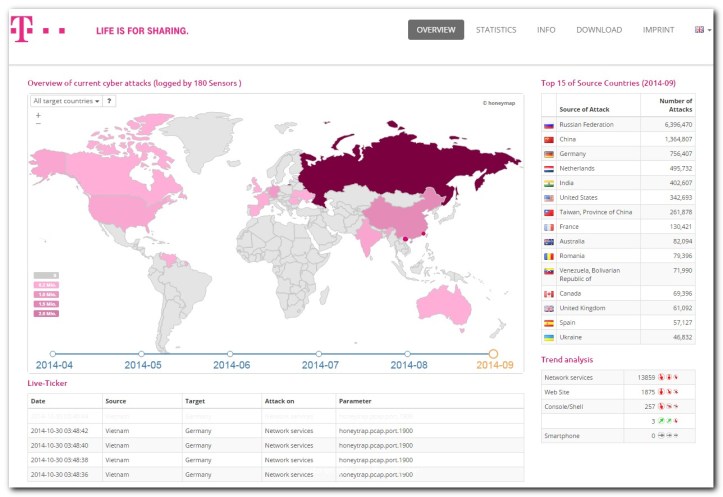Jump to 2014-04 timeline marker

click(52, 354)
